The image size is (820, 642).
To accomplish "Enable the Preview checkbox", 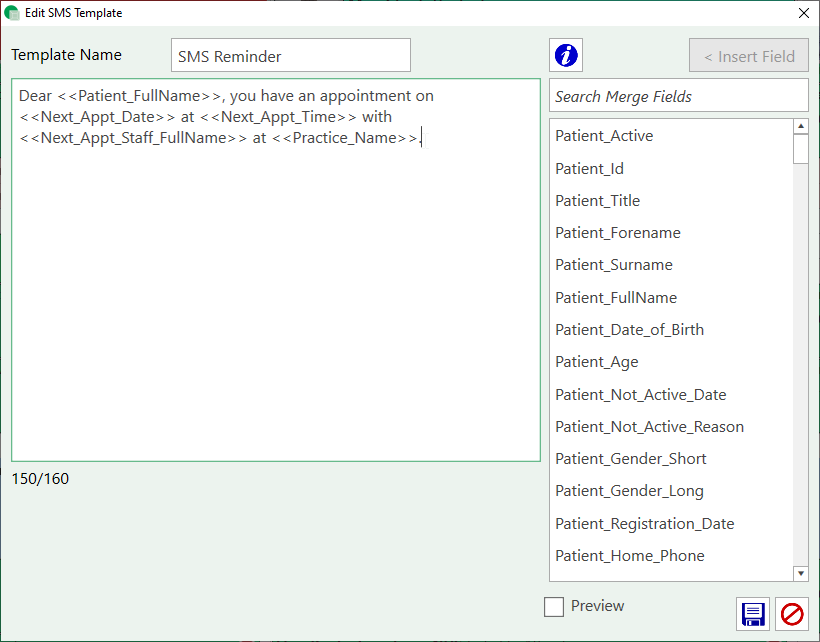I will [x=554, y=606].
